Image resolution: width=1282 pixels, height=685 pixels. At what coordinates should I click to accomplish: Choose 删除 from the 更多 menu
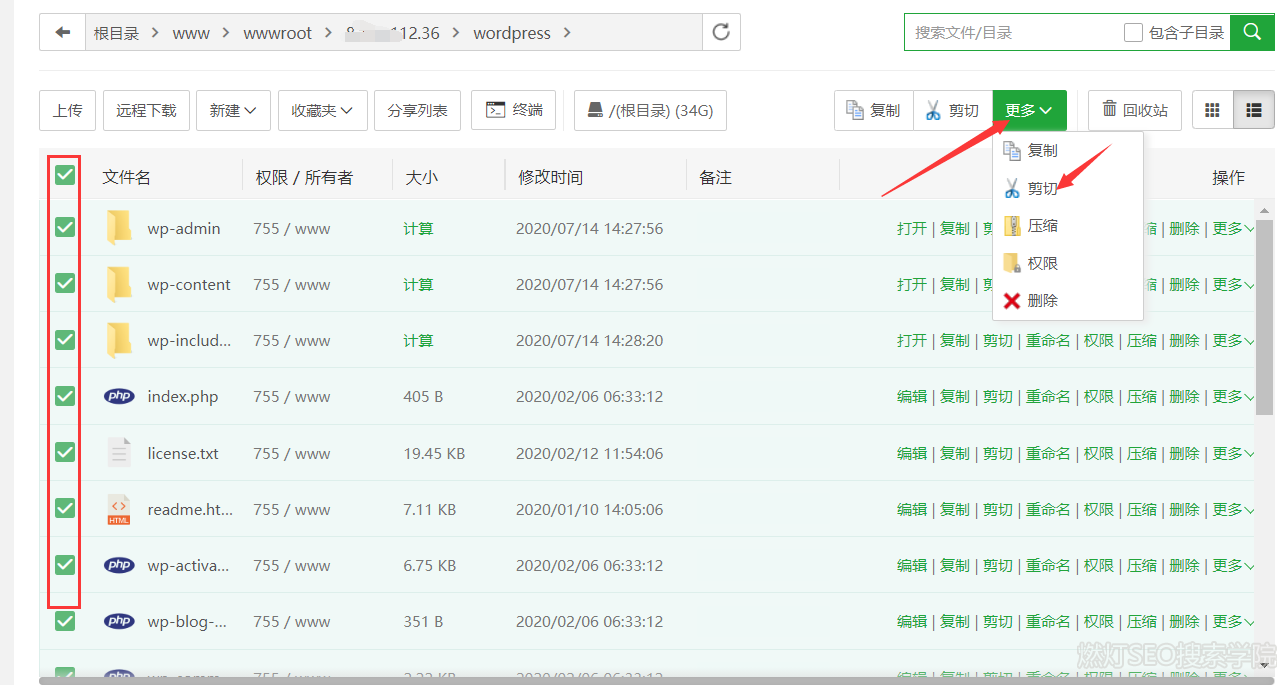[x=1067, y=300]
